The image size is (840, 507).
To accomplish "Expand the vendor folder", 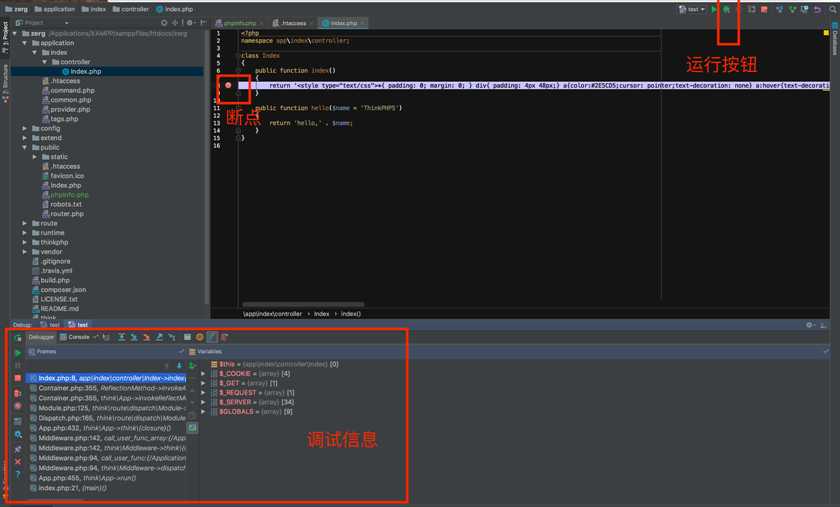I will (25, 252).
